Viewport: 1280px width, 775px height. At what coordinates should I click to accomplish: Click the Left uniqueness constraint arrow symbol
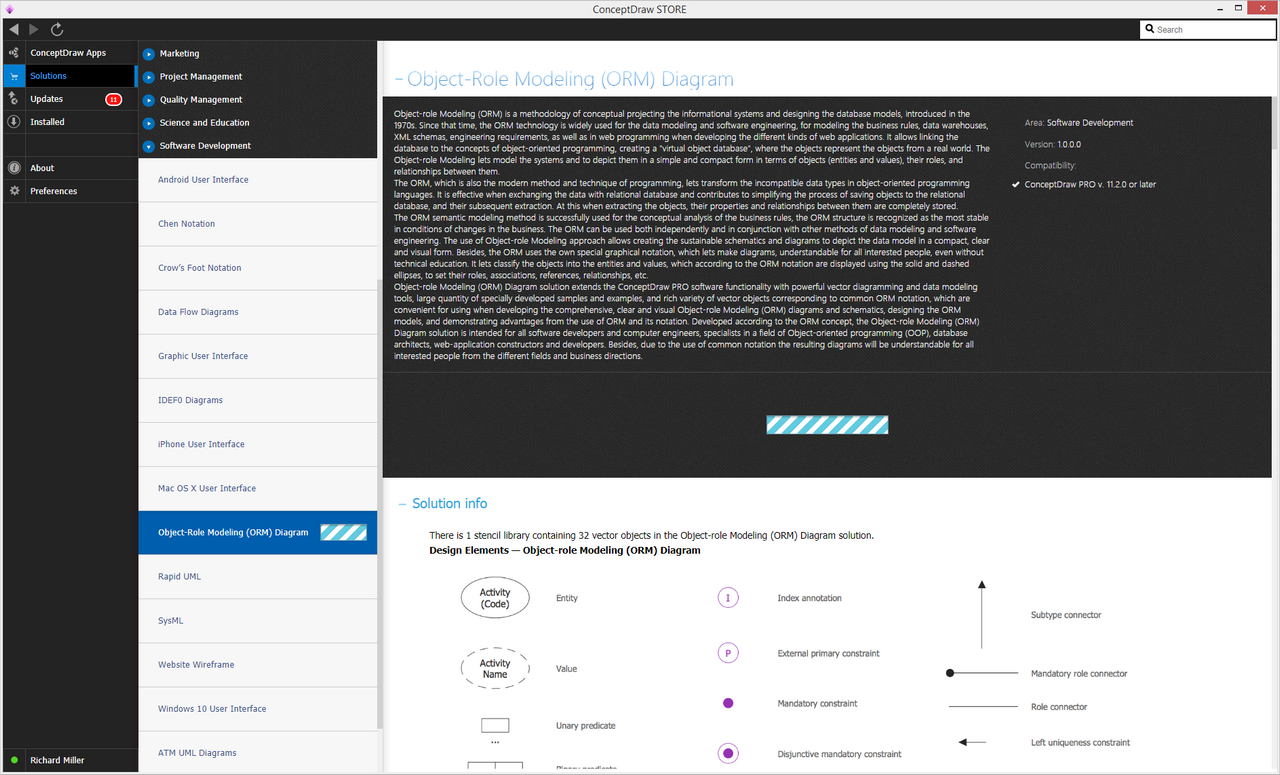coord(972,742)
